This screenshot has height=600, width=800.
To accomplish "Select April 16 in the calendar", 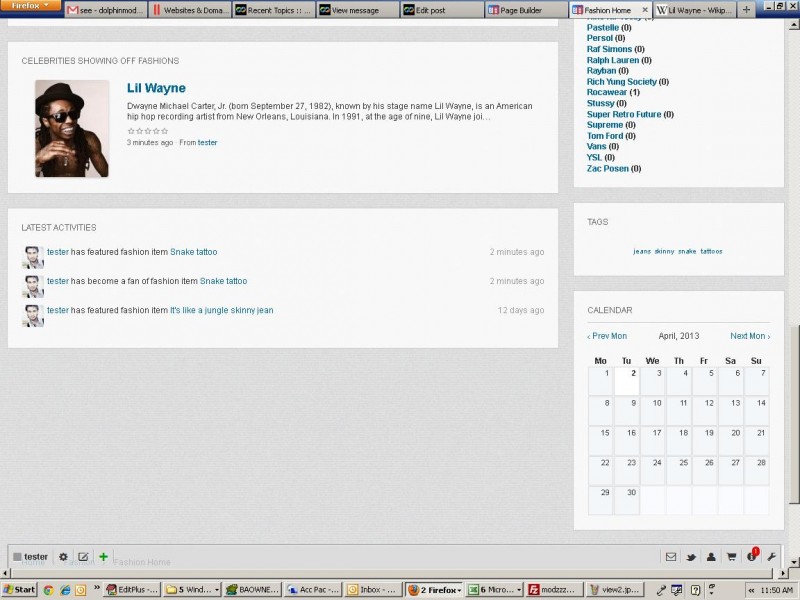I will (x=627, y=441).
